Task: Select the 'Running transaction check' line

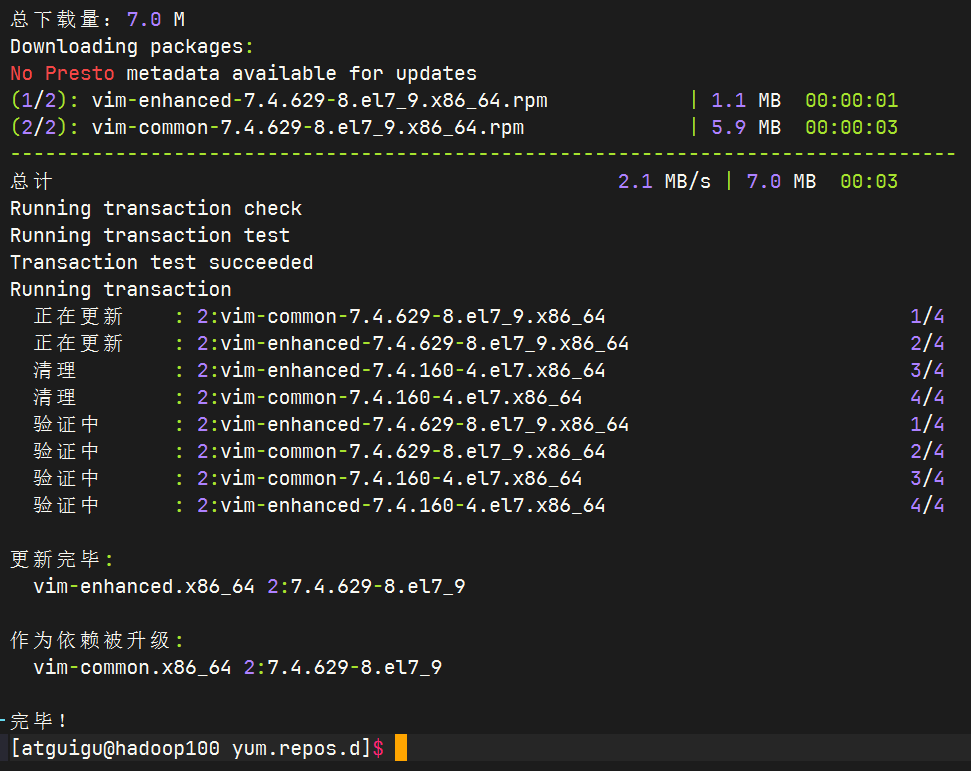Action: [155, 208]
